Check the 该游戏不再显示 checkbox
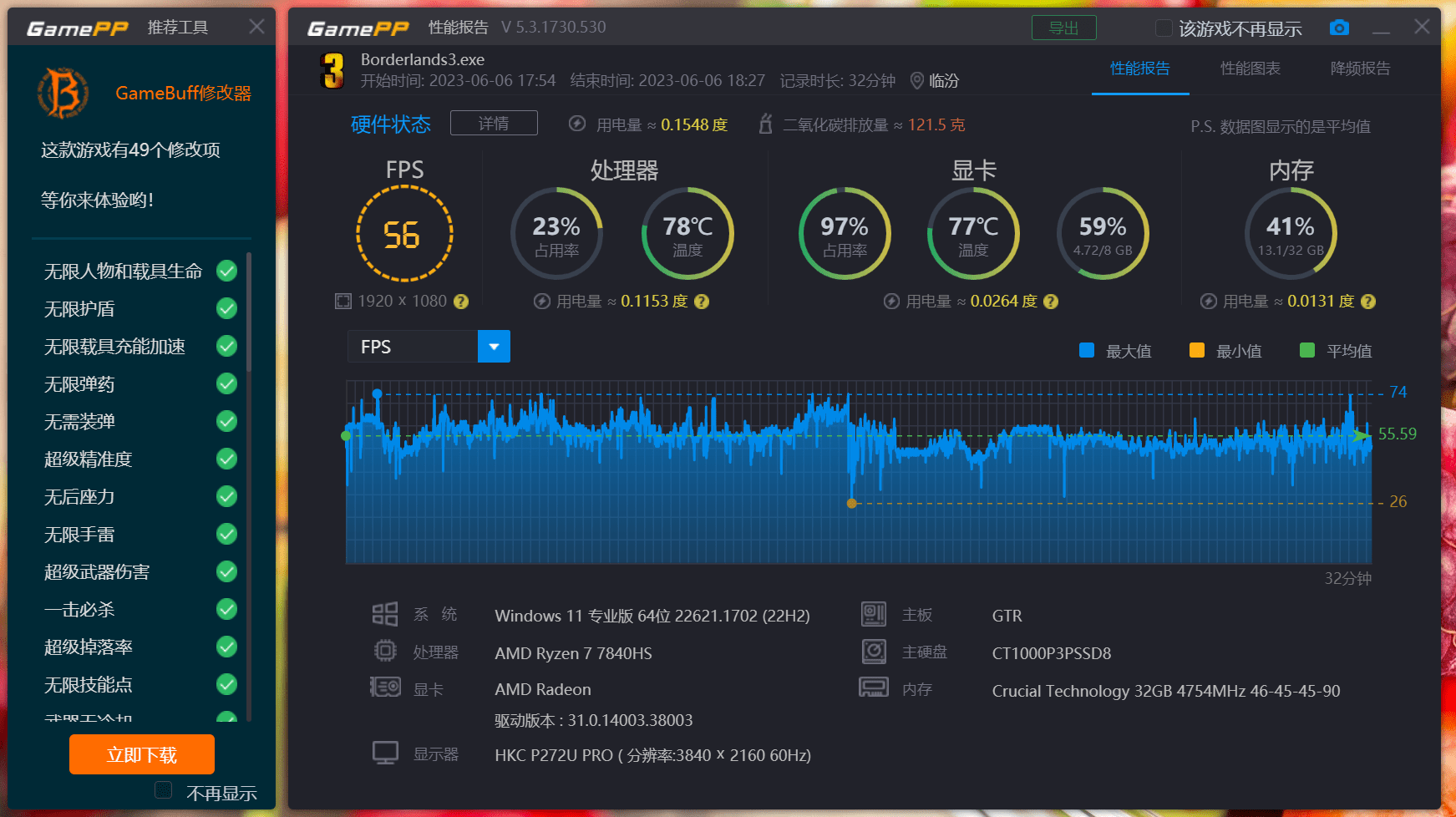The image size is (1456, 817). tap(1164, 28)
